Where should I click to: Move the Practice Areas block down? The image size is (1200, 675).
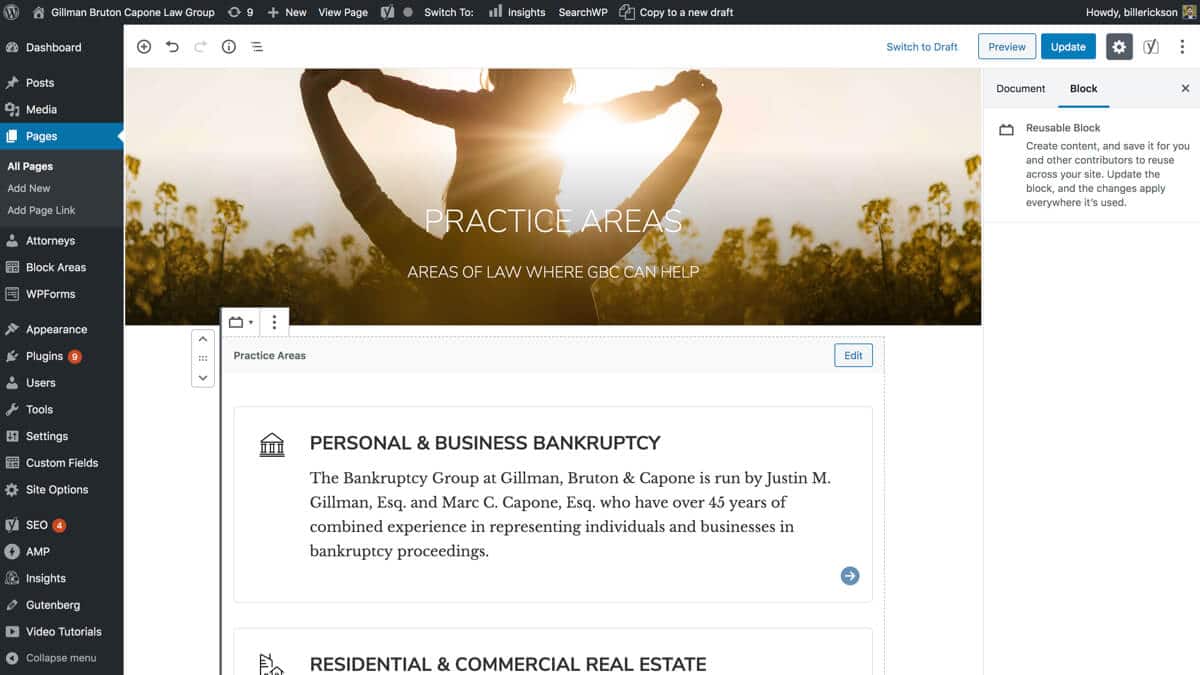203,377
